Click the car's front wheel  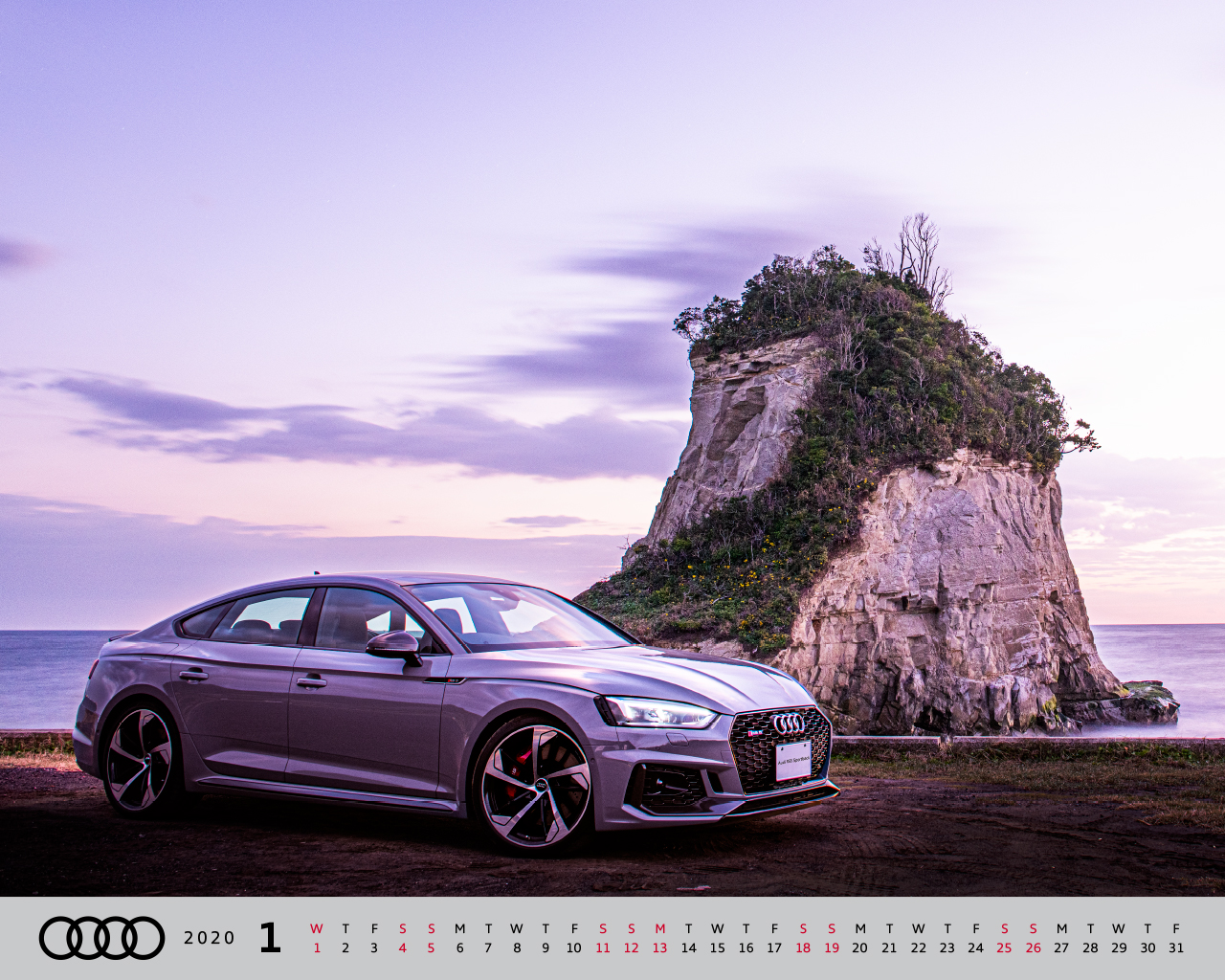(534, 785)
